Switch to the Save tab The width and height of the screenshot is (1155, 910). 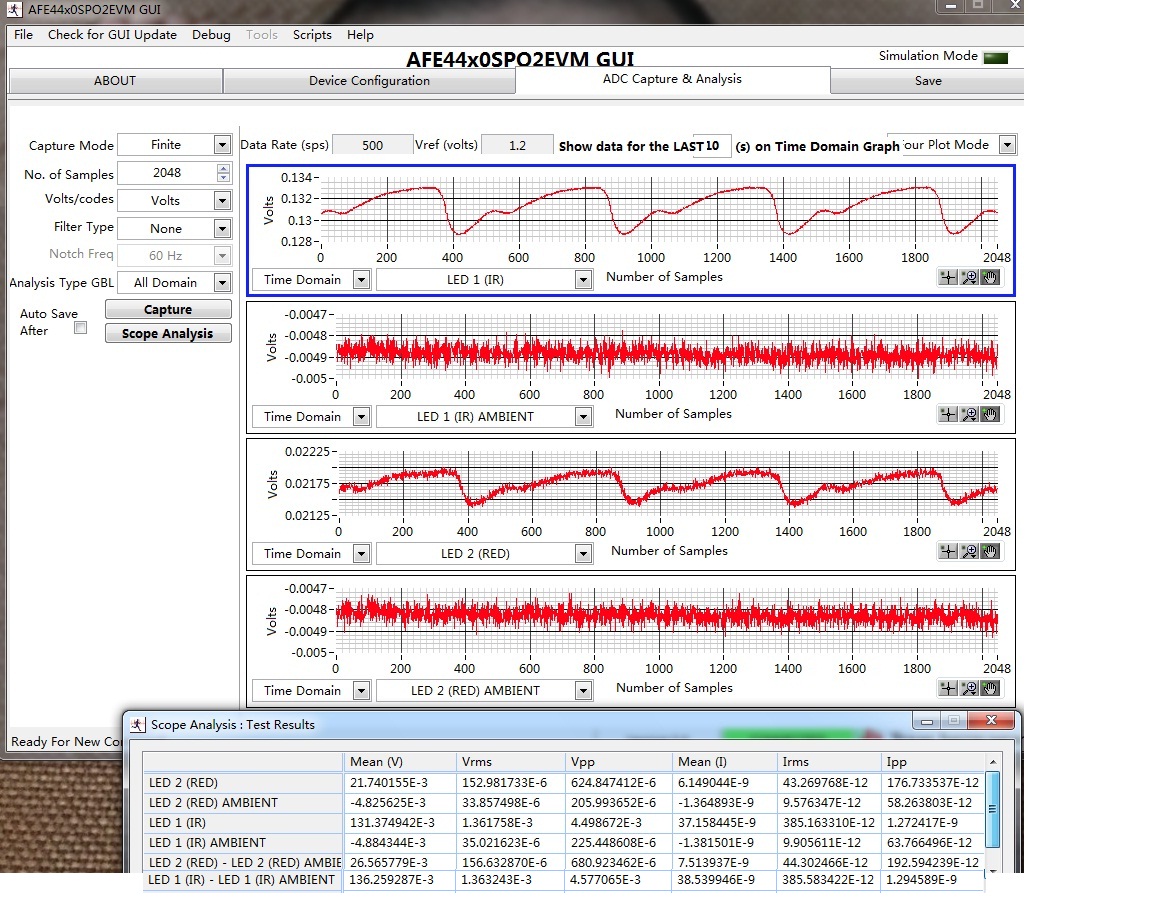tap(927, 81)
